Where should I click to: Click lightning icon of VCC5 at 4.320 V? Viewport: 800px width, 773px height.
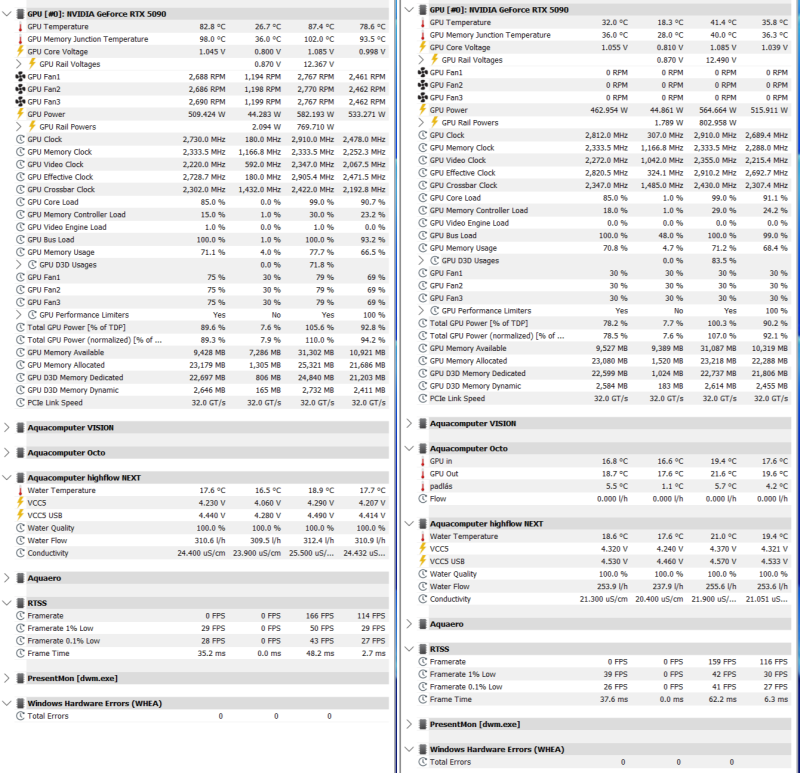coord(422,549)
